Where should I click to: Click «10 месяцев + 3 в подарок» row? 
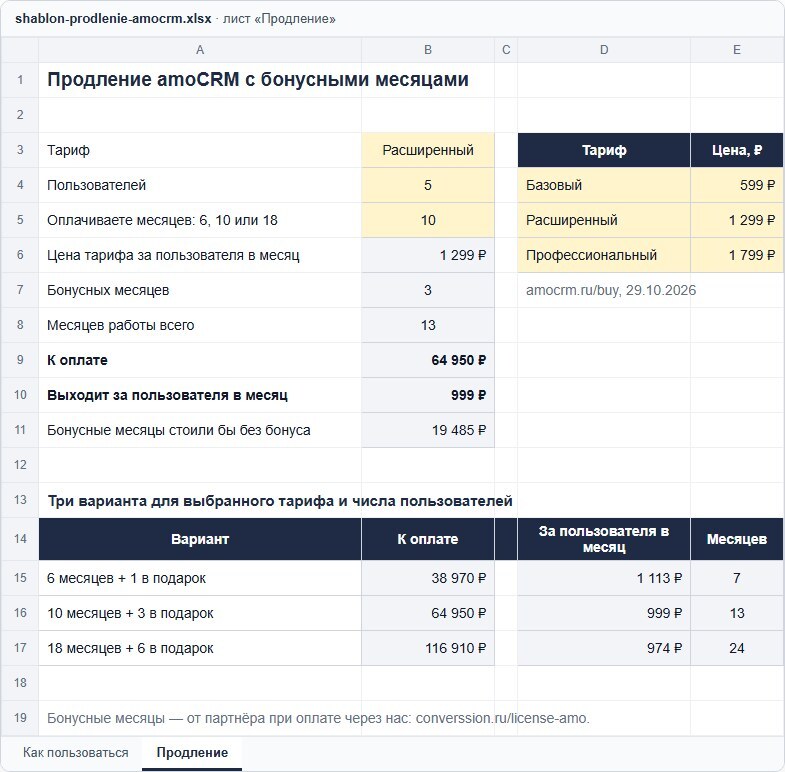[x=200, y=613]
